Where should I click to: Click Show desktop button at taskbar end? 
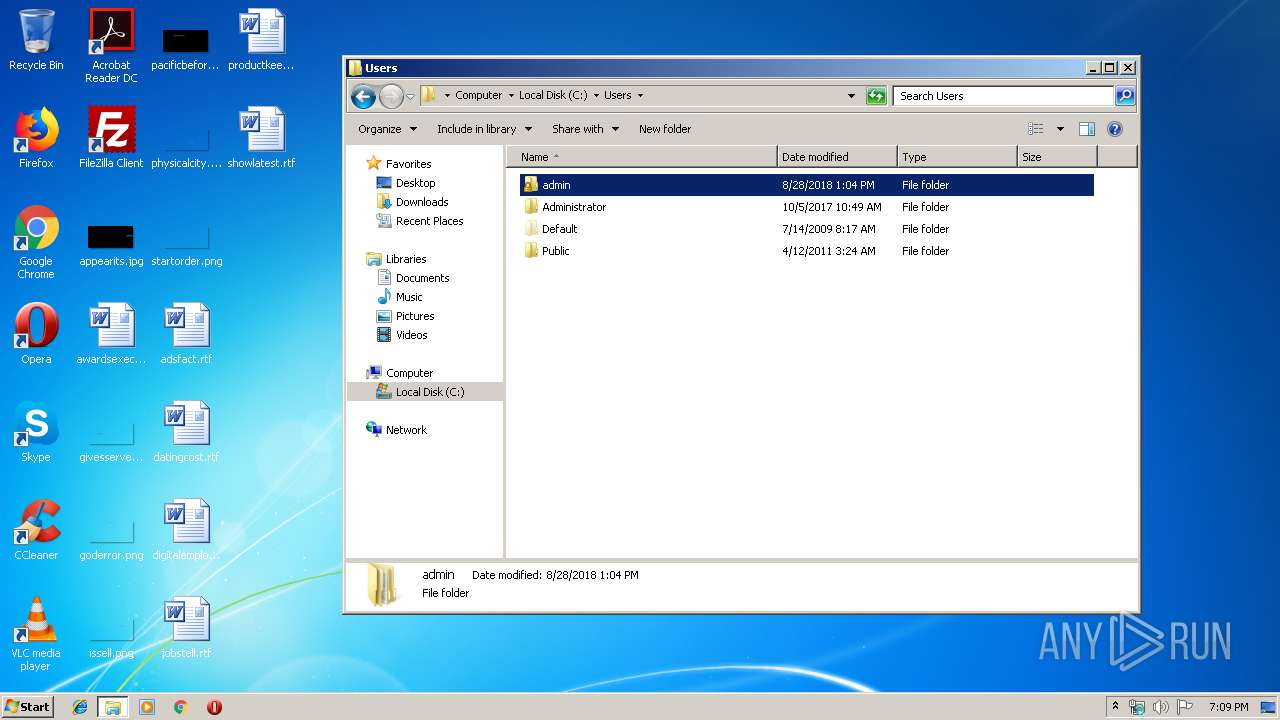coord(1268,707)
